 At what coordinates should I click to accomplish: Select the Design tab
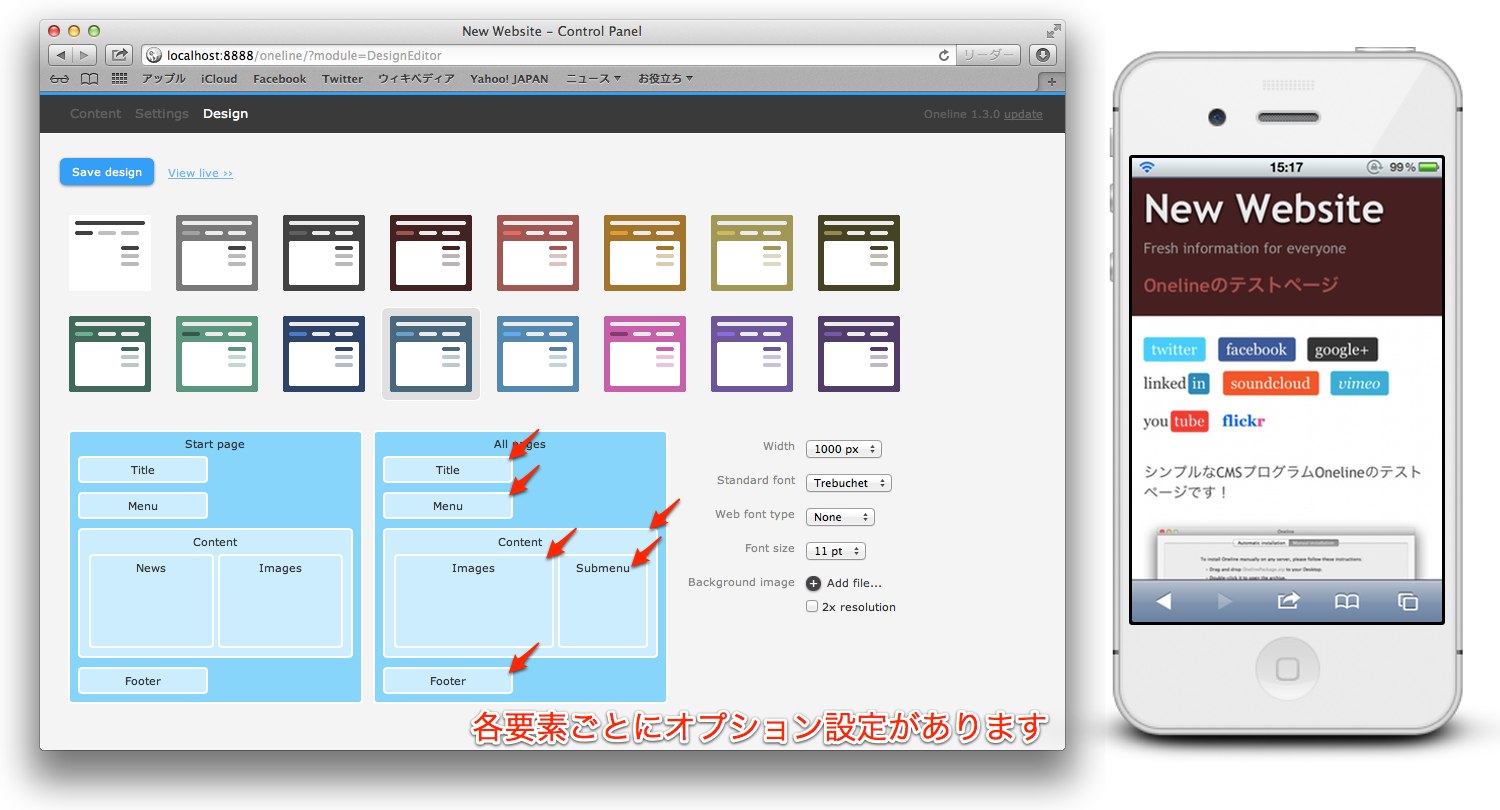coord(225,114)
